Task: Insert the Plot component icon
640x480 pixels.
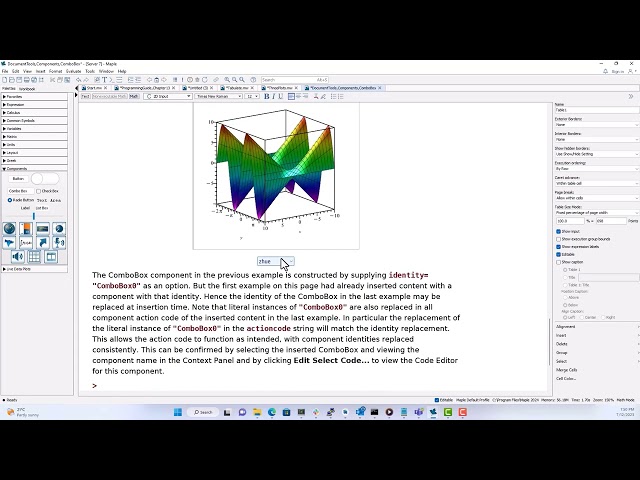Action: coord(9,242)
